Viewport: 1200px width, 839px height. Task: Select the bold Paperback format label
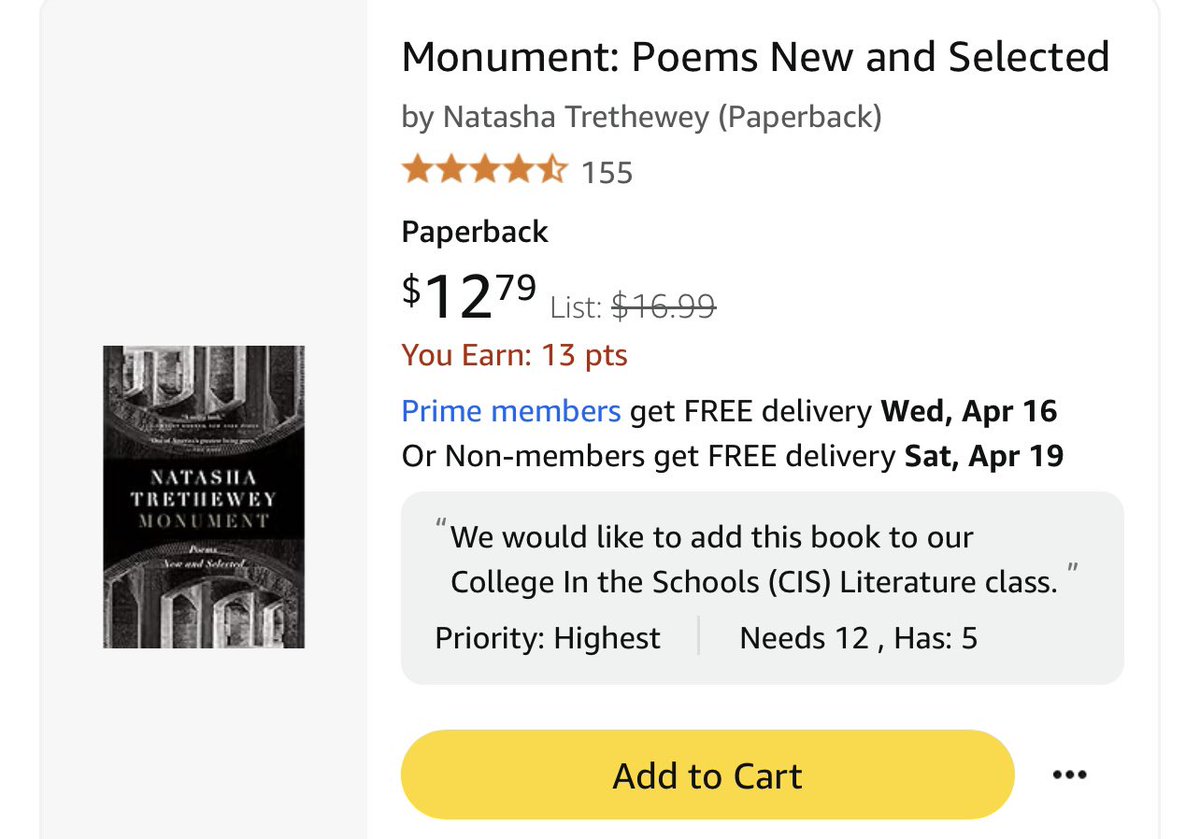(x=475, y=232)
